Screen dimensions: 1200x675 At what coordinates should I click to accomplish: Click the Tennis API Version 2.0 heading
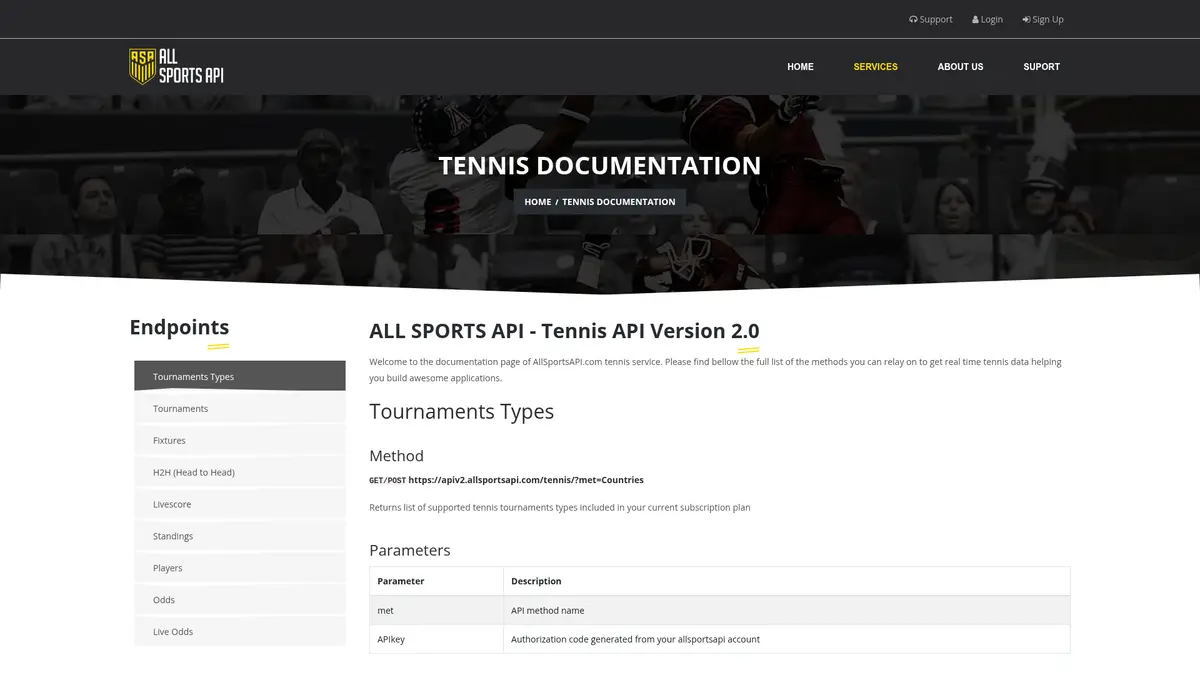pyautogui.click(x=564, y=331)
